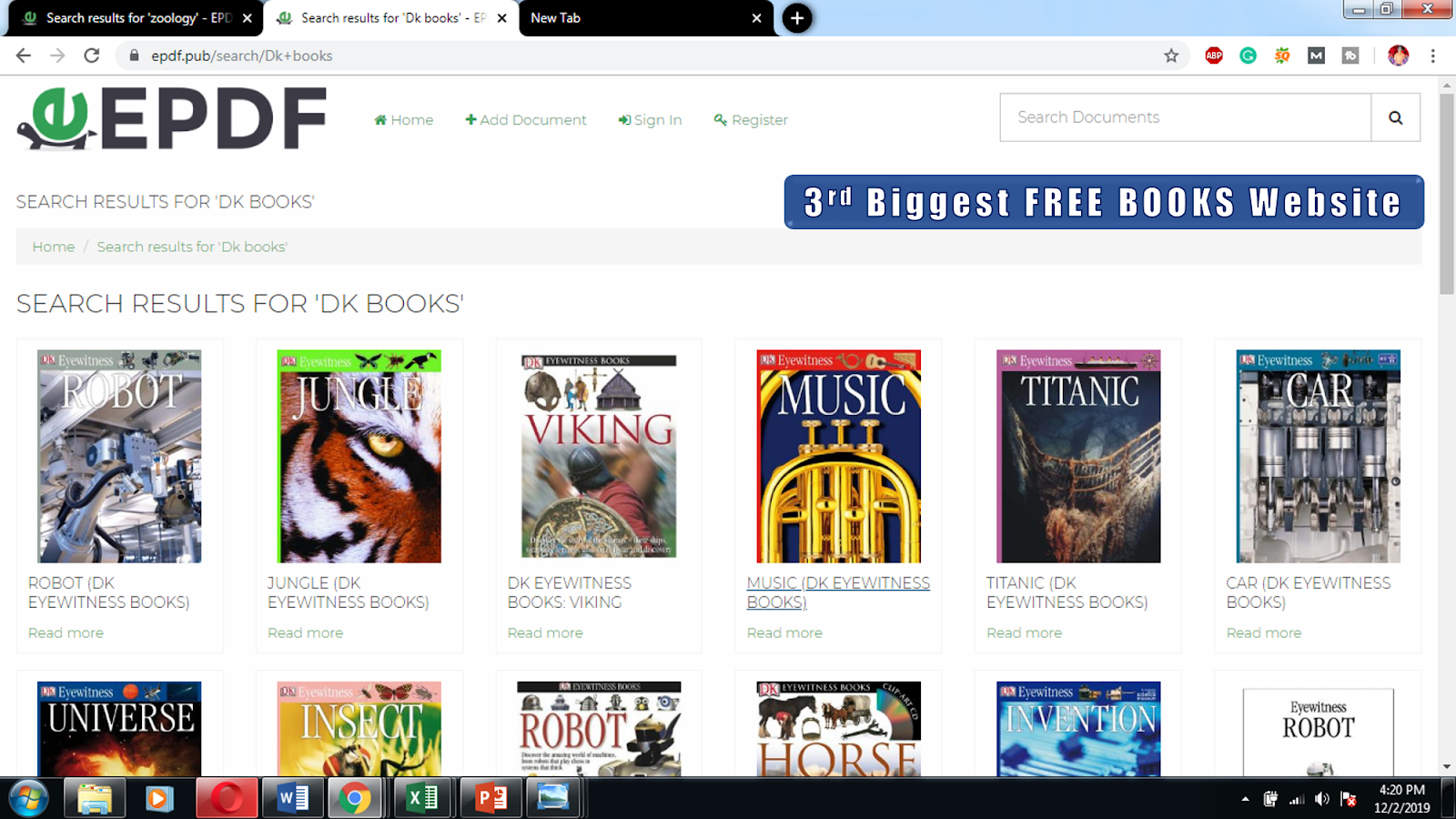This screenshot has width=1456, height=819.
Task: Click 'JUNGLE (DK EYEWITNESS BOOKS)' title link
Action: [349, 592]
